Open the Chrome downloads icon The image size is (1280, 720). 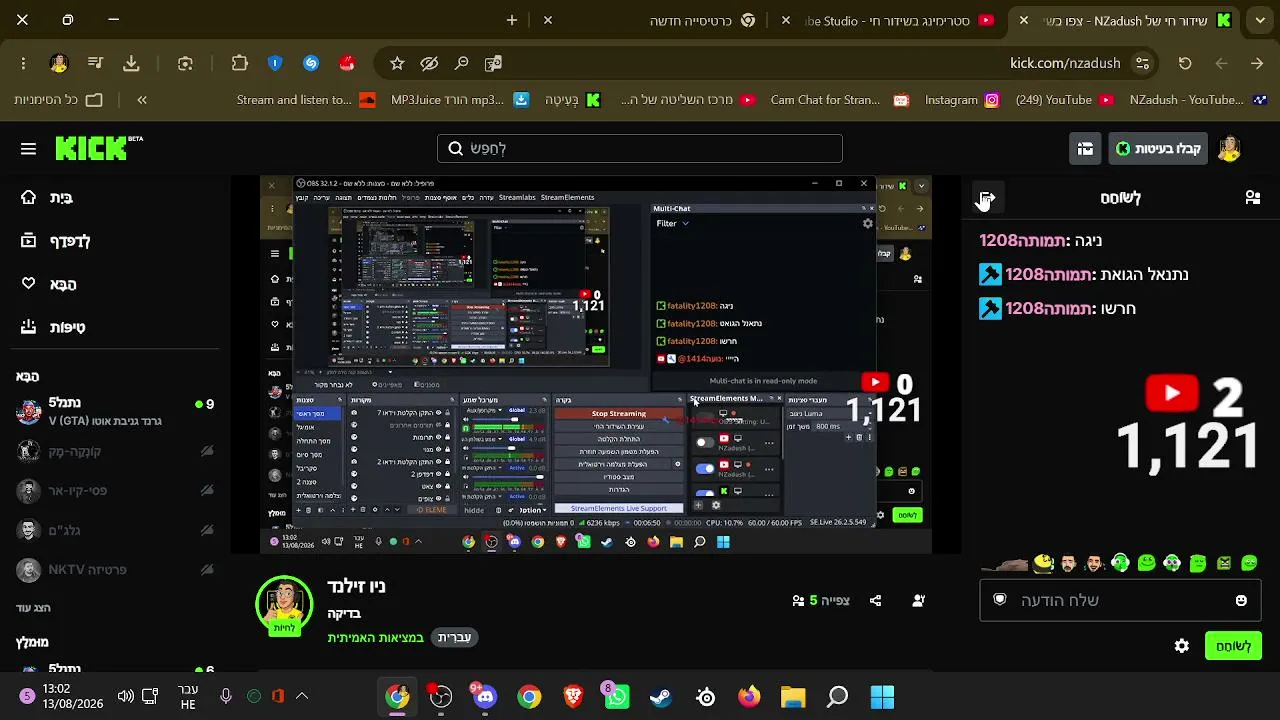[x=131, y=63]
